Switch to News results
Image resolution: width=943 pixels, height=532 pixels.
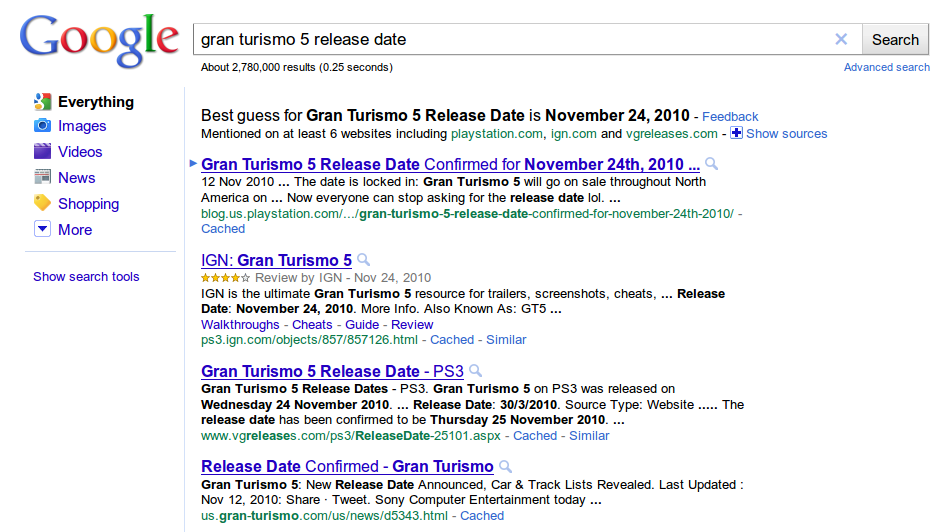(76, 177)
